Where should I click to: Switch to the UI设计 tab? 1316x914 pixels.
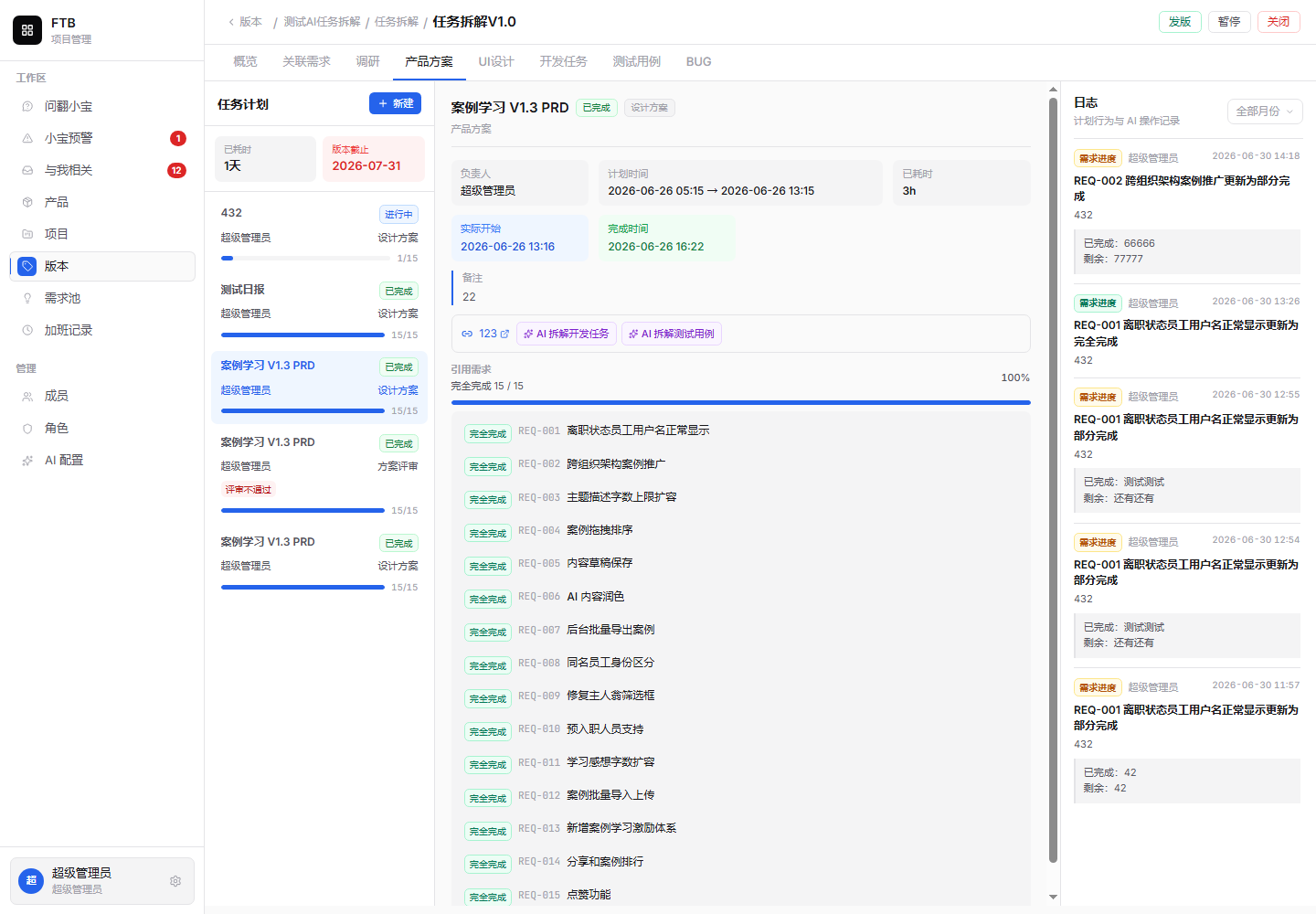[x=496, y=62]
